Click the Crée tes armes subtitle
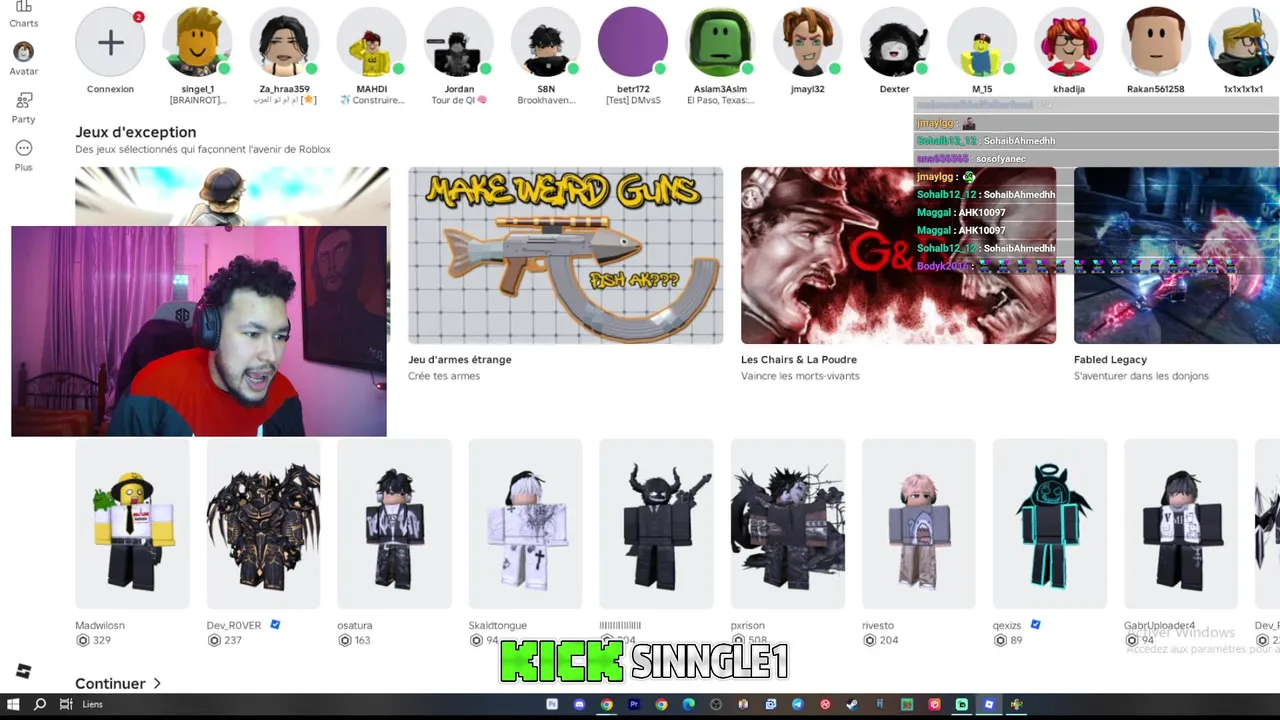The image size is (1280, 720). point(444,376)
